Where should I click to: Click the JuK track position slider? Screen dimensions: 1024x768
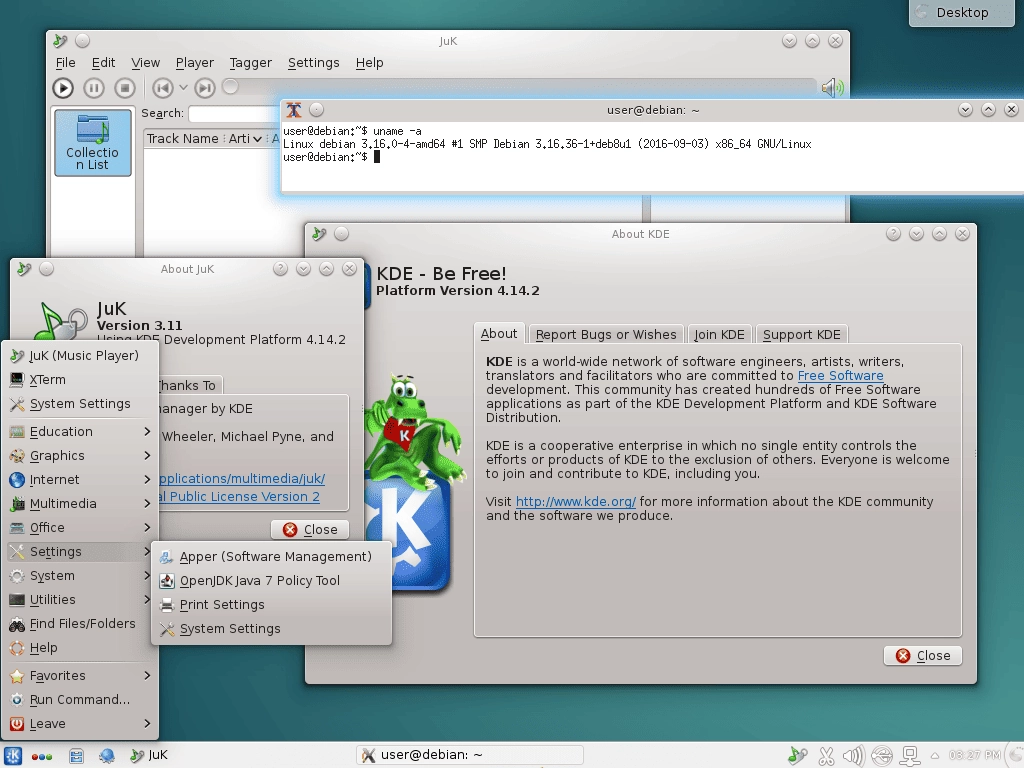click(519, 87)
